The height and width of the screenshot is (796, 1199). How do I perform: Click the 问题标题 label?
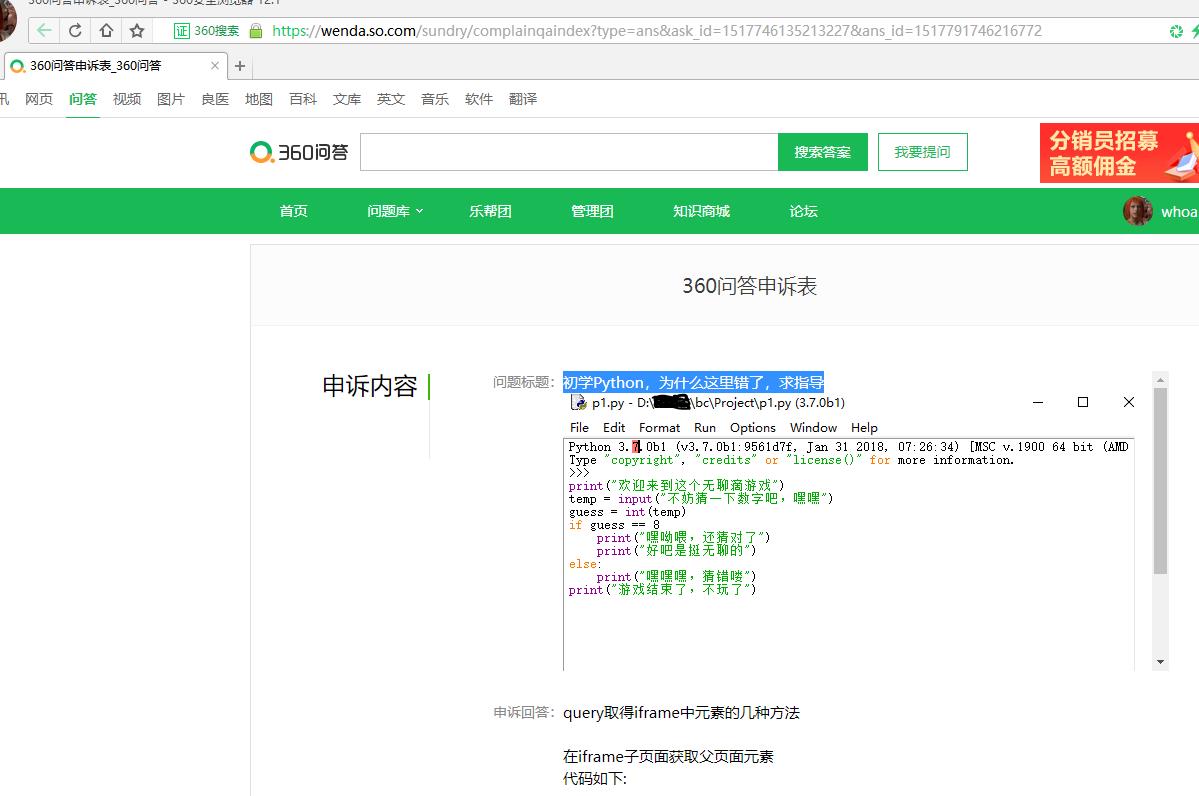pyautogui.click(x=524, y=382)
